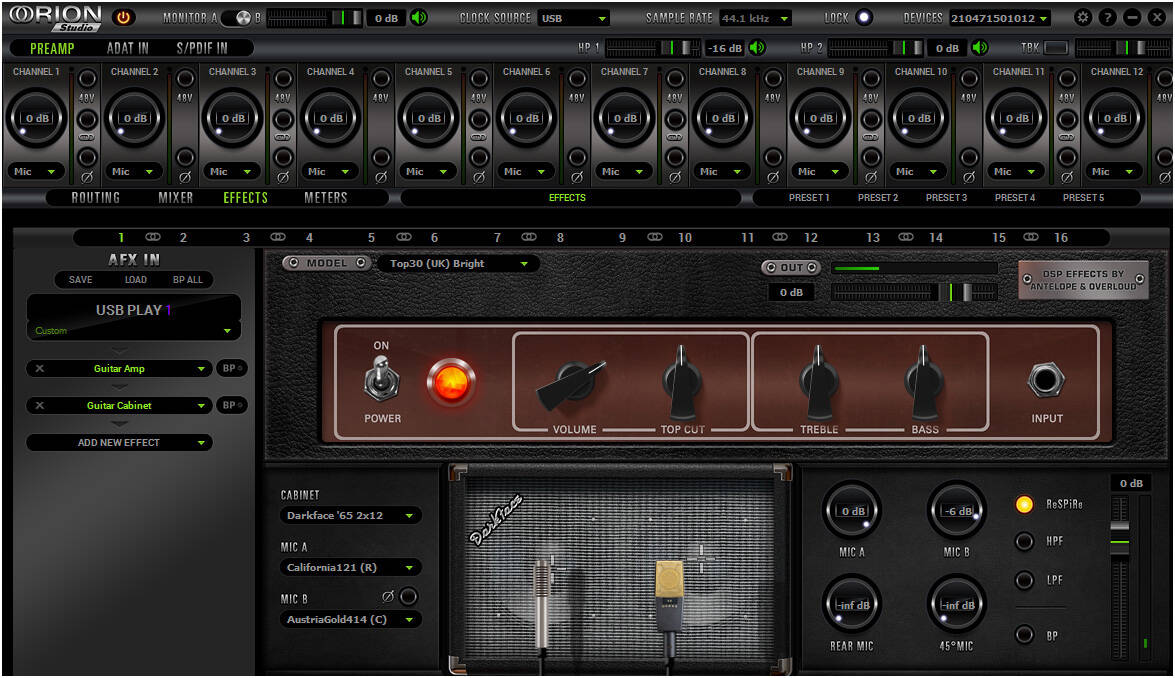Select the silver ribbon microphone in the cabinet

[544, 602]
